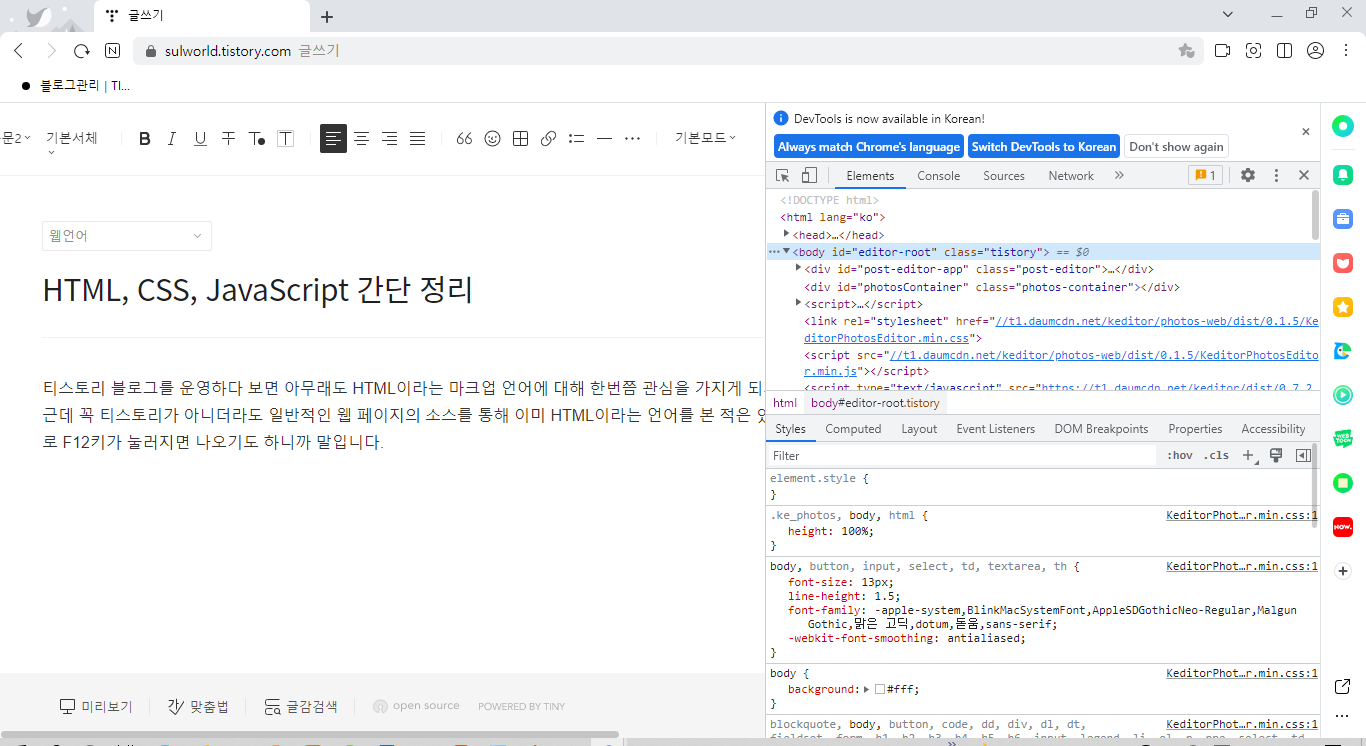This screenshot has height=746, width=1366.
Task: Align text left
Action: [x=333, y=139]
